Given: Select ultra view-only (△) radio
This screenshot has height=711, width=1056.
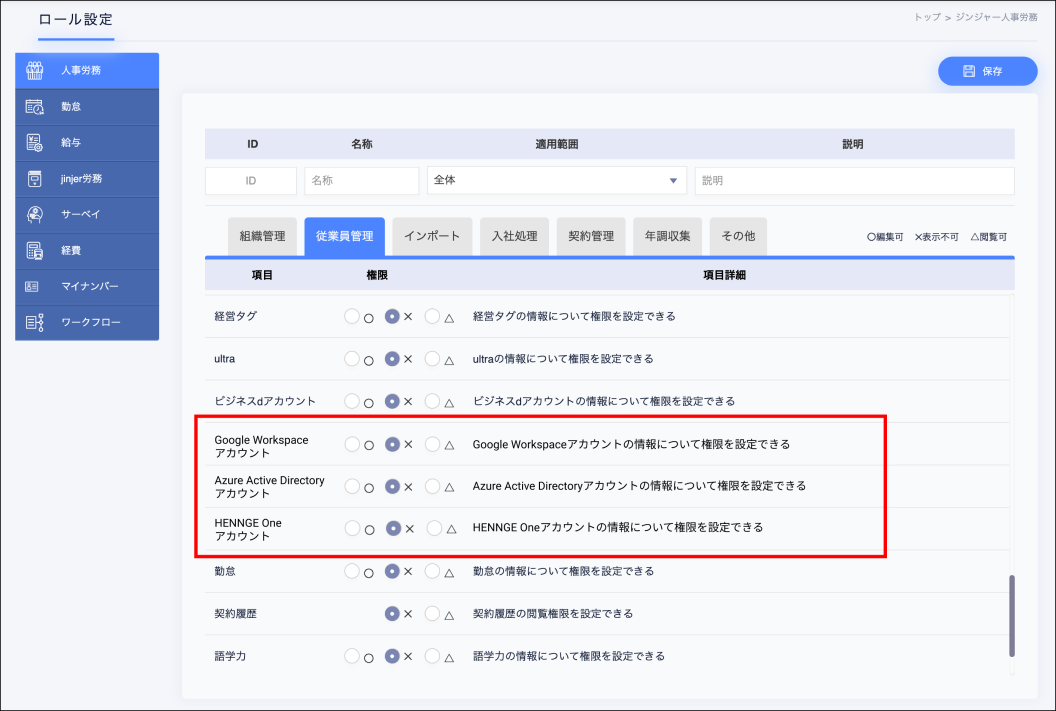Looking at the screenshot, I should pyautogui.click(x=432, y=359).
